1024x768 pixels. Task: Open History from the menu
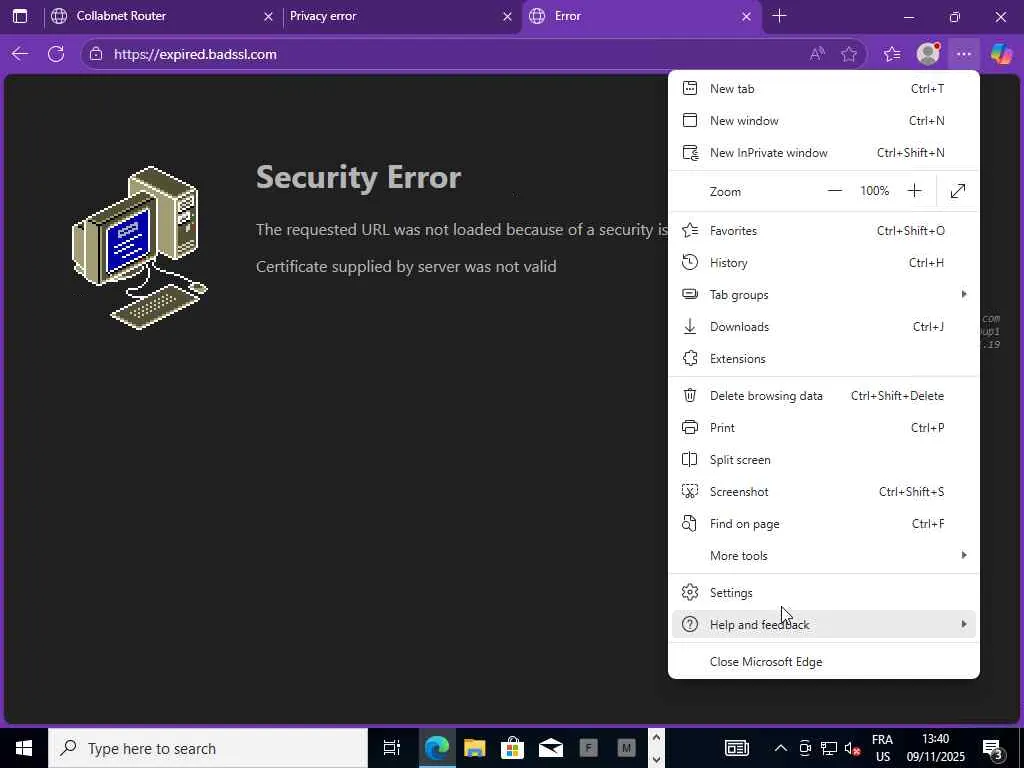pyautogui.click(x=824, y=263)
